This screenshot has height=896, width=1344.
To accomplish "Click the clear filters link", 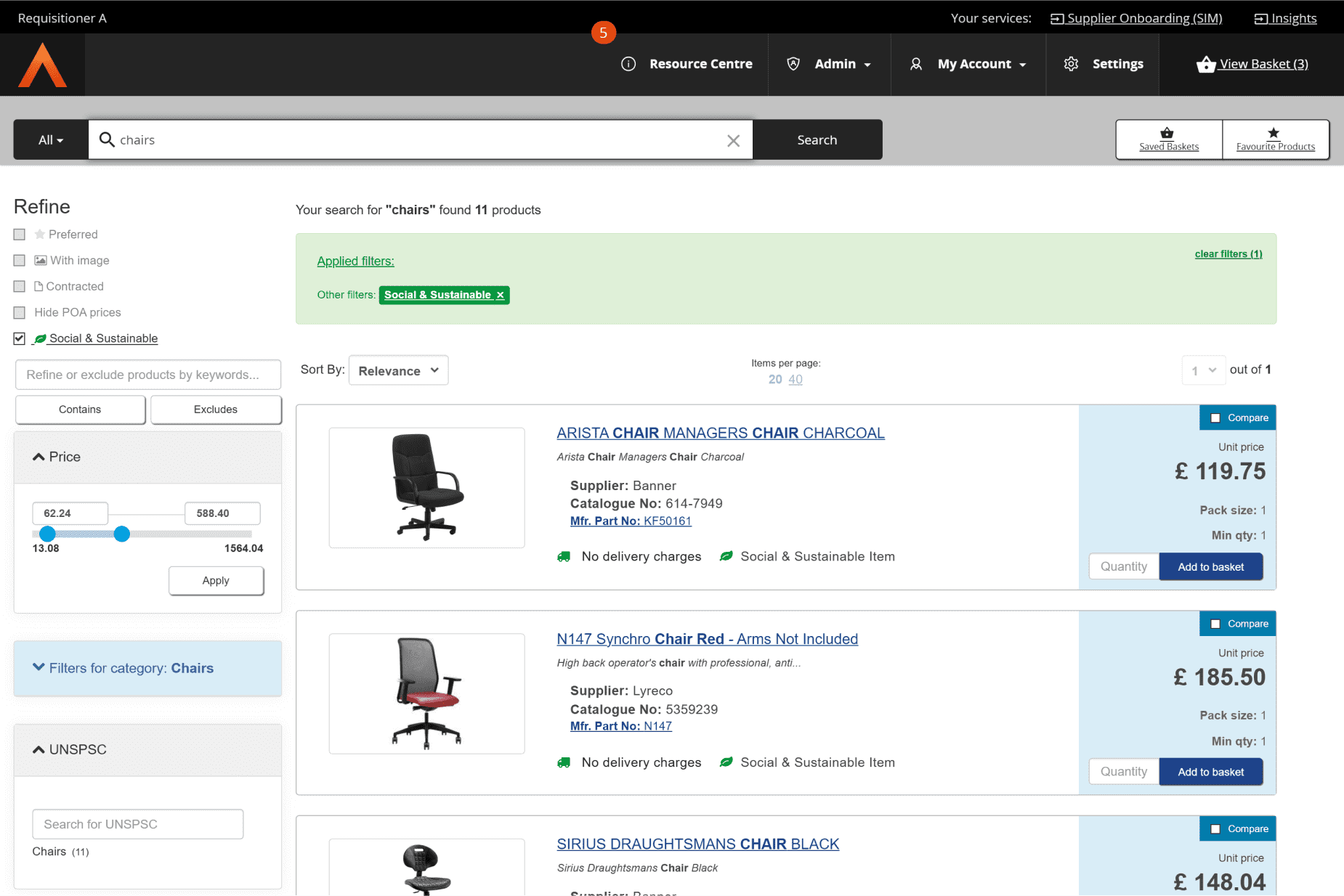I will pos(1228,254).
